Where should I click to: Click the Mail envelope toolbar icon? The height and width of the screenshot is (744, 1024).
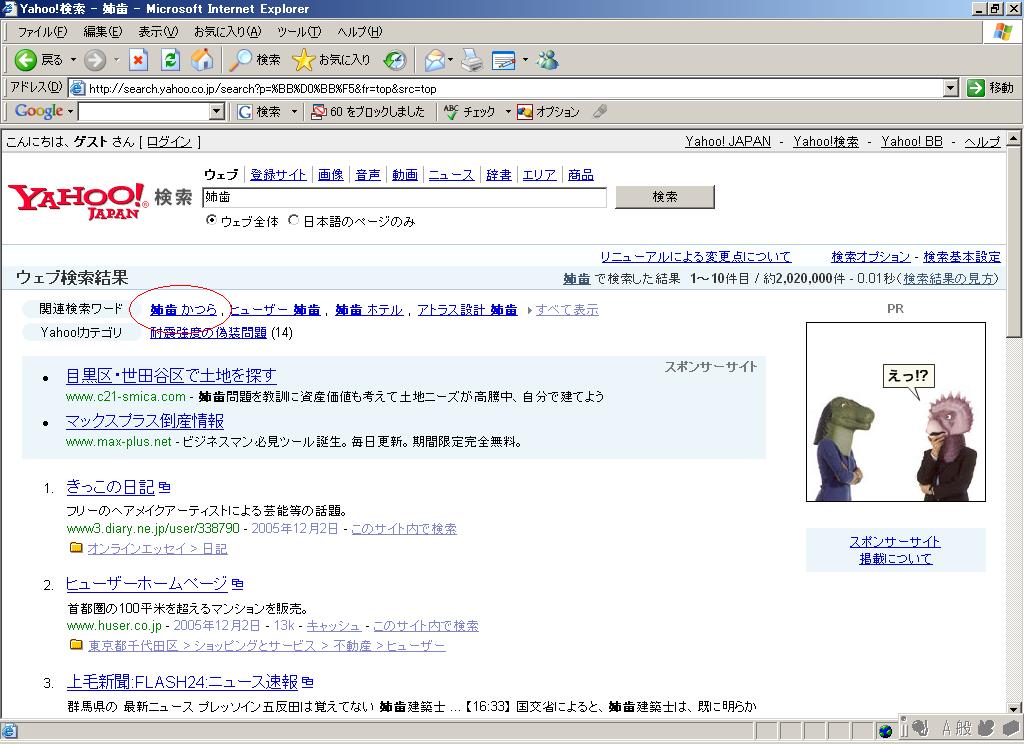(x=434, y=60)
